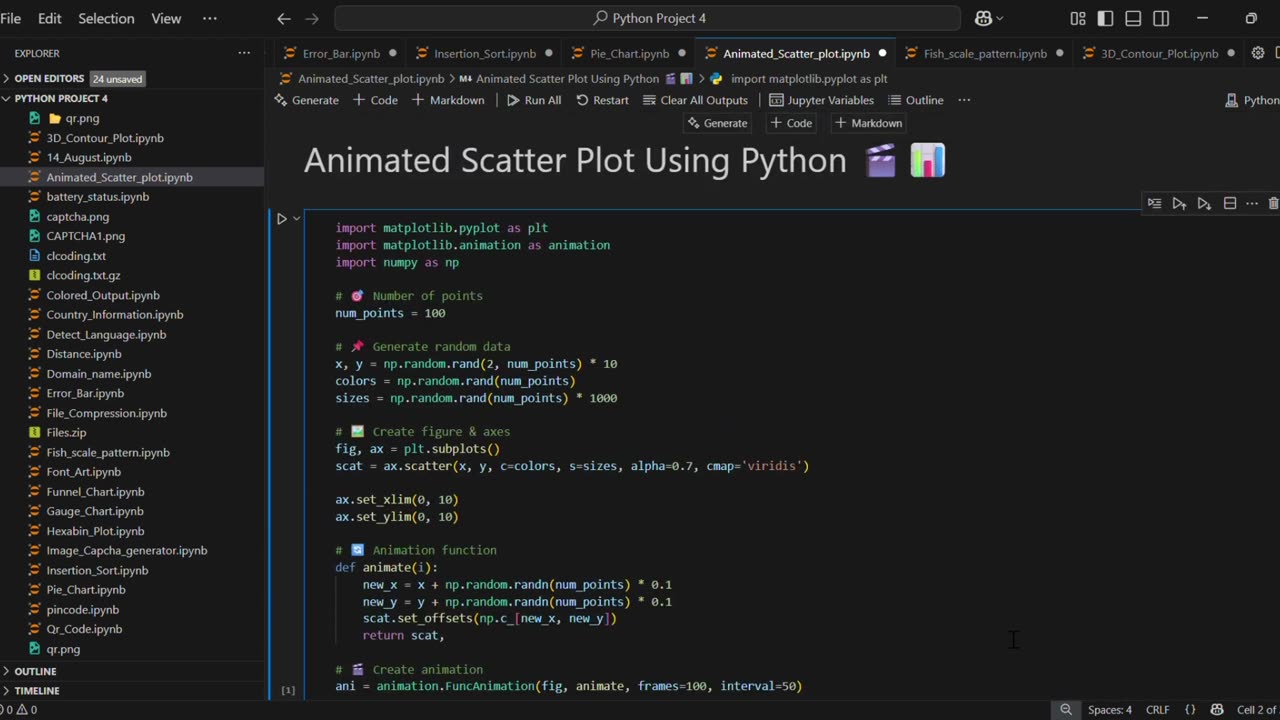Expand the Outline section
Viewport: 1280px width, 720px height.
coord(35,671)
